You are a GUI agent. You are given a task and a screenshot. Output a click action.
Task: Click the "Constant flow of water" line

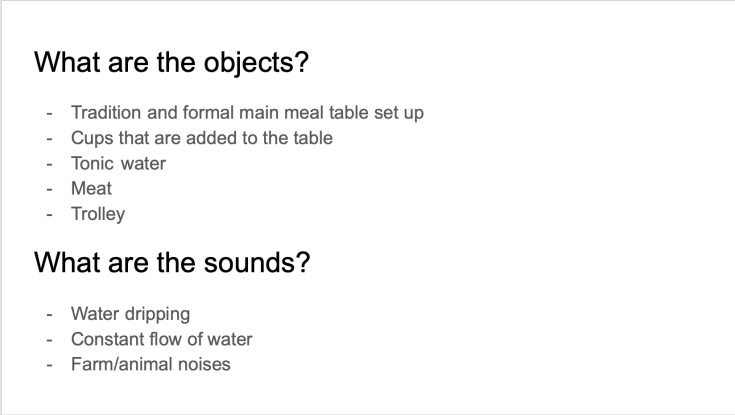click(x=161, y=339)
